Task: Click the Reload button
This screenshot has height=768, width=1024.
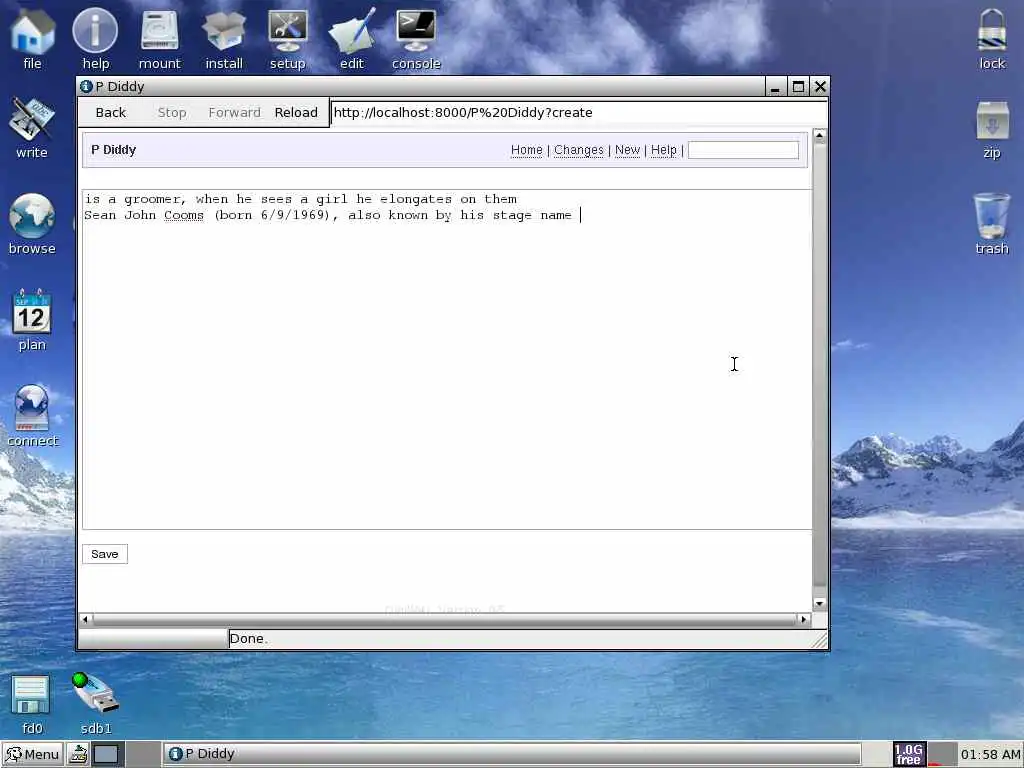Action: [x=296, y=112]
